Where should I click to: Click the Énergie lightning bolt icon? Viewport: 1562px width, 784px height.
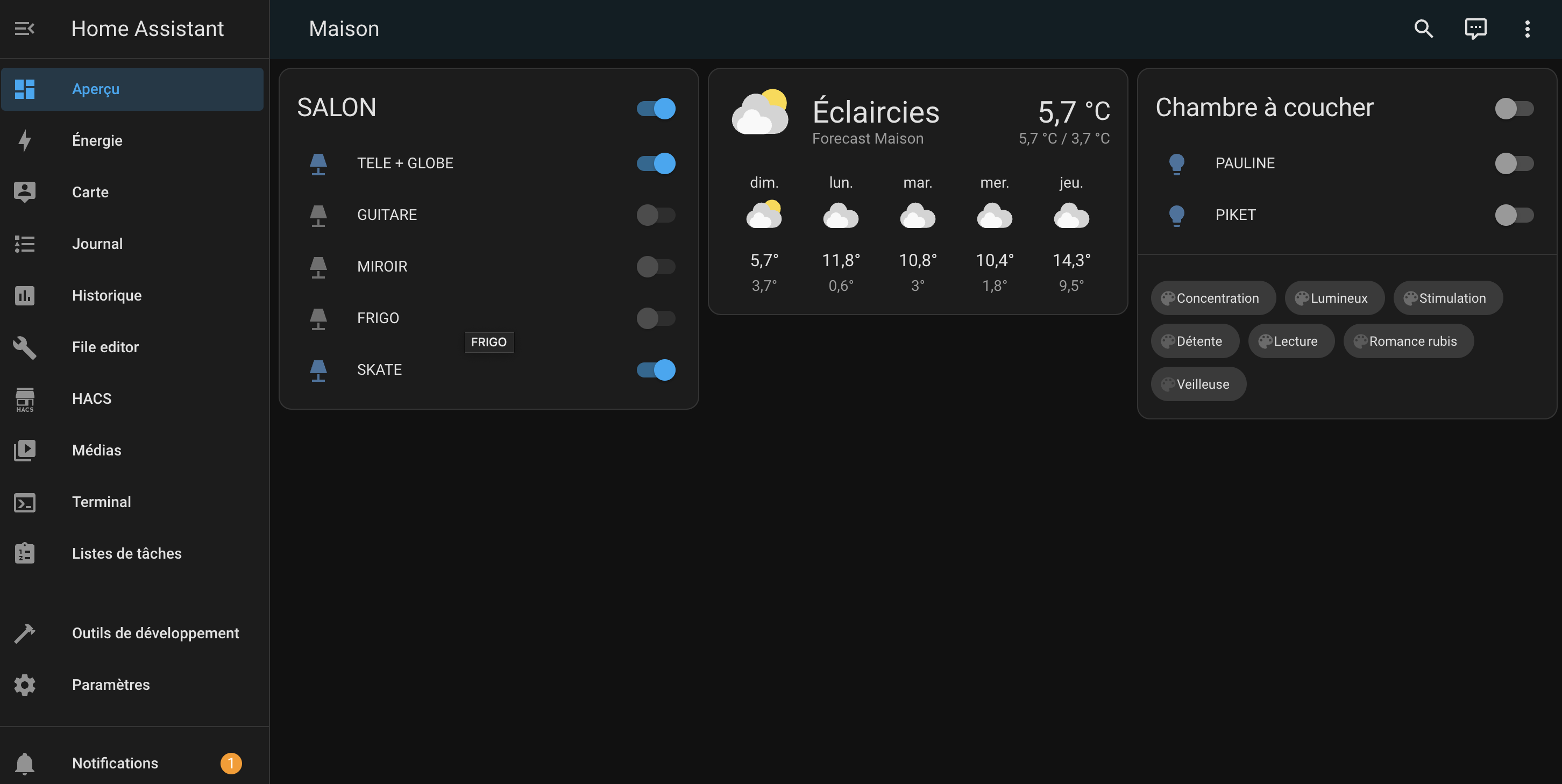point(24,141)
